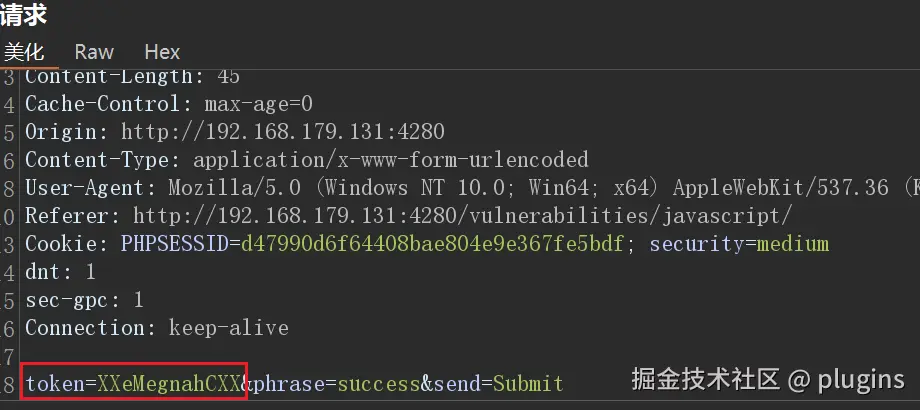Click the PHPSESSID cookie value
Image resolution: width=920 pixels, height=410 pixels.
pyautogui.click(x=430, y=244)
